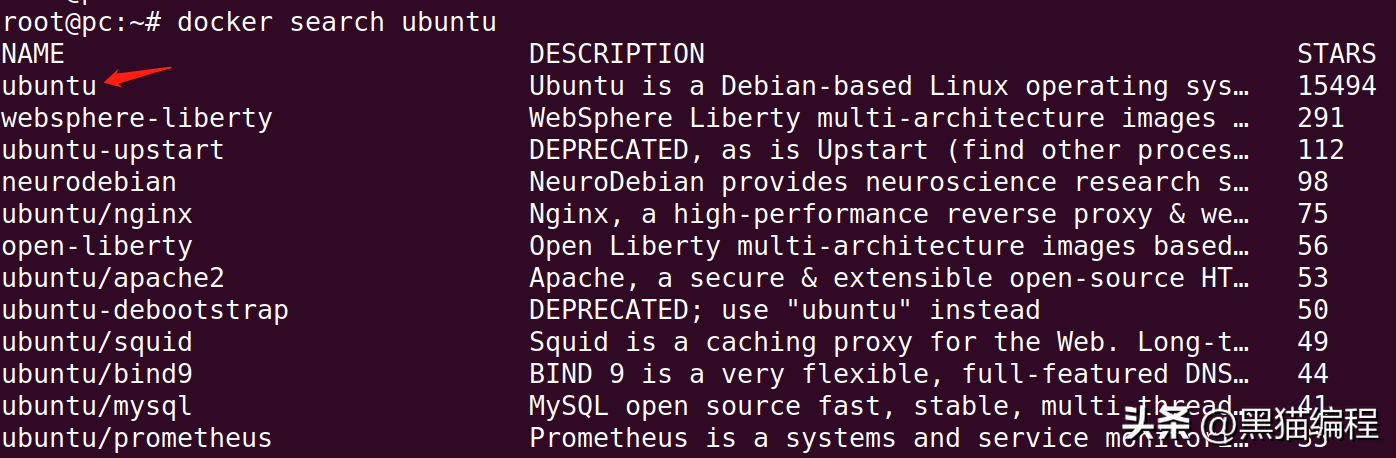Click the ubuntu/prometheus entry
The height and width of the screenshot is (458, 1396).
[x=136, y=438]
